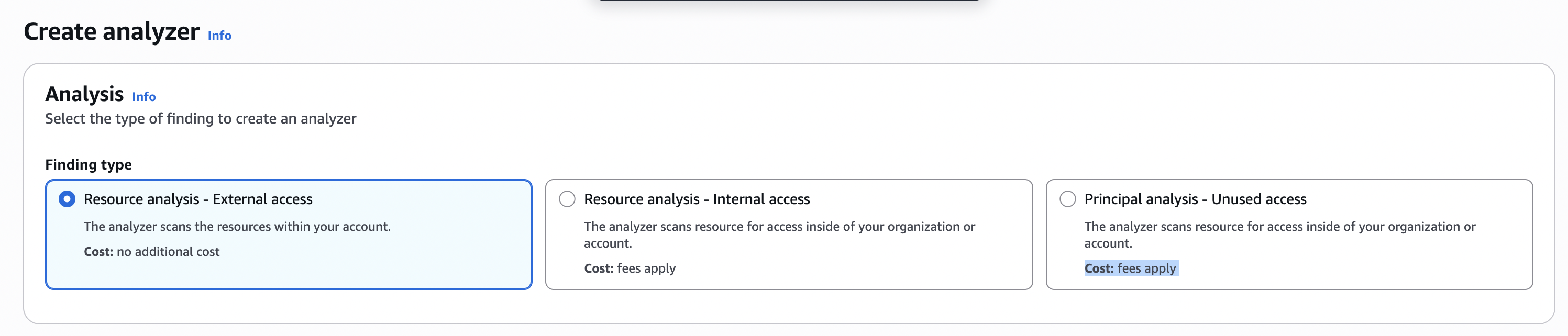1568x336 pixels.
Task: Click the 'Finding type' field label
Action: click(89, 164)
